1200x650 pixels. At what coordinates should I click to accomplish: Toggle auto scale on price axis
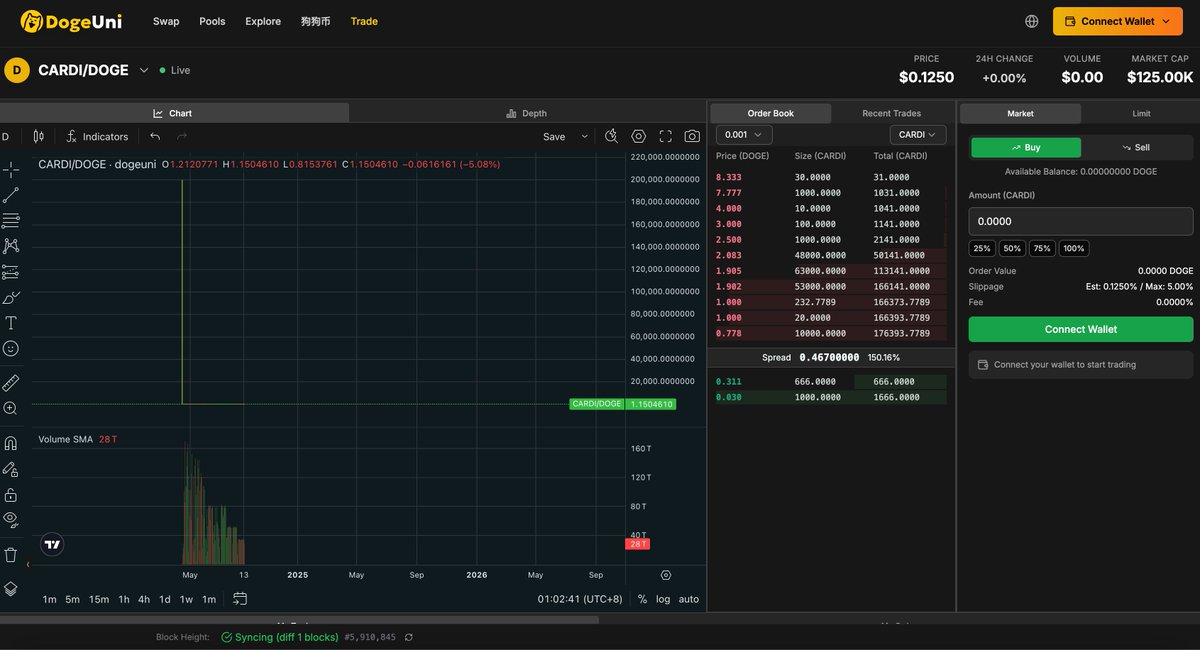[689, 599]
